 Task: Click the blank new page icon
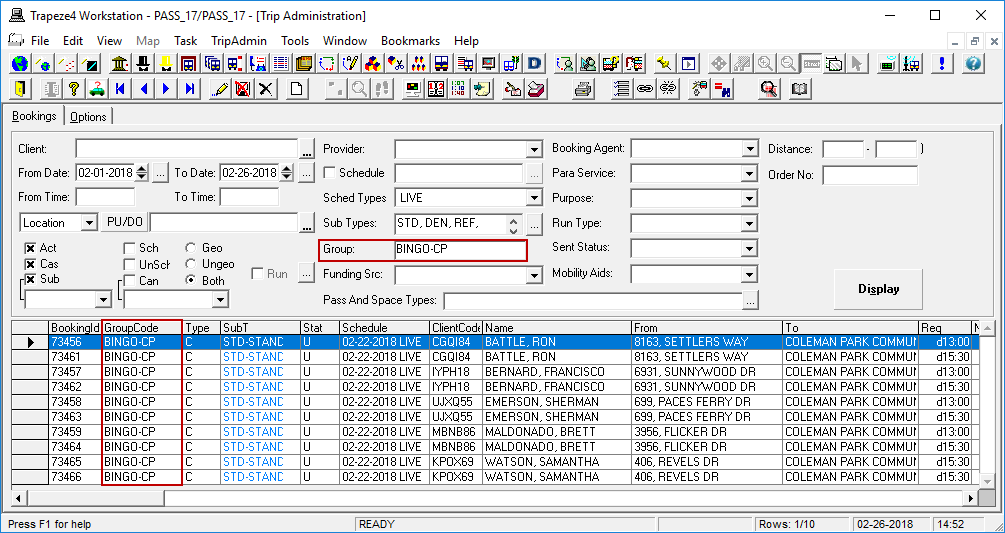tap(296, 89)
